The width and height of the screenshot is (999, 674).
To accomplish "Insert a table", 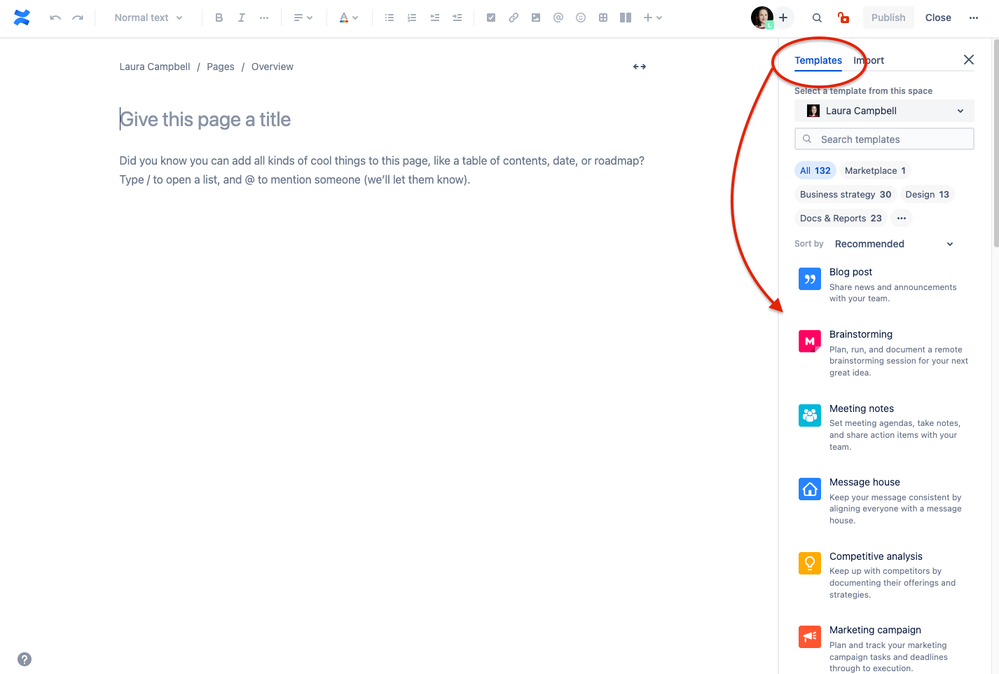I will coord(602,17).
